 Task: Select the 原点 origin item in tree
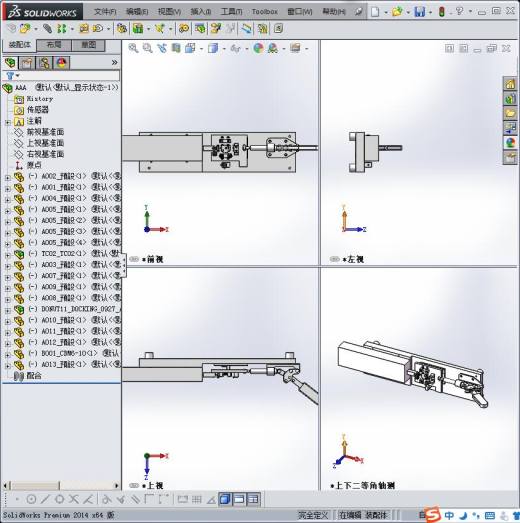pos(34,165)
